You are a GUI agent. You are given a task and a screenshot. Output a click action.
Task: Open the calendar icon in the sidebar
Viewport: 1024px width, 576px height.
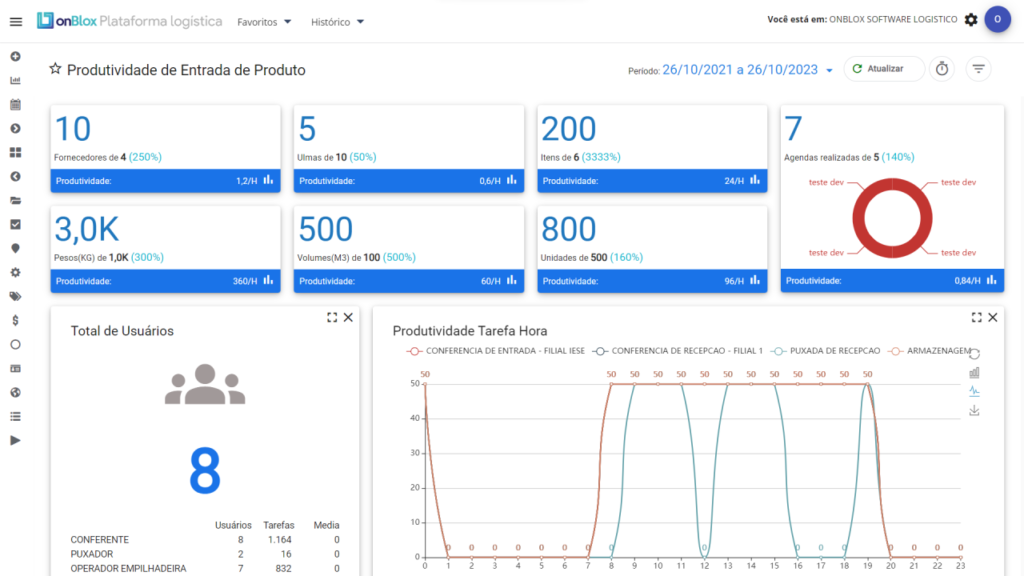click(x=15, y=104)
